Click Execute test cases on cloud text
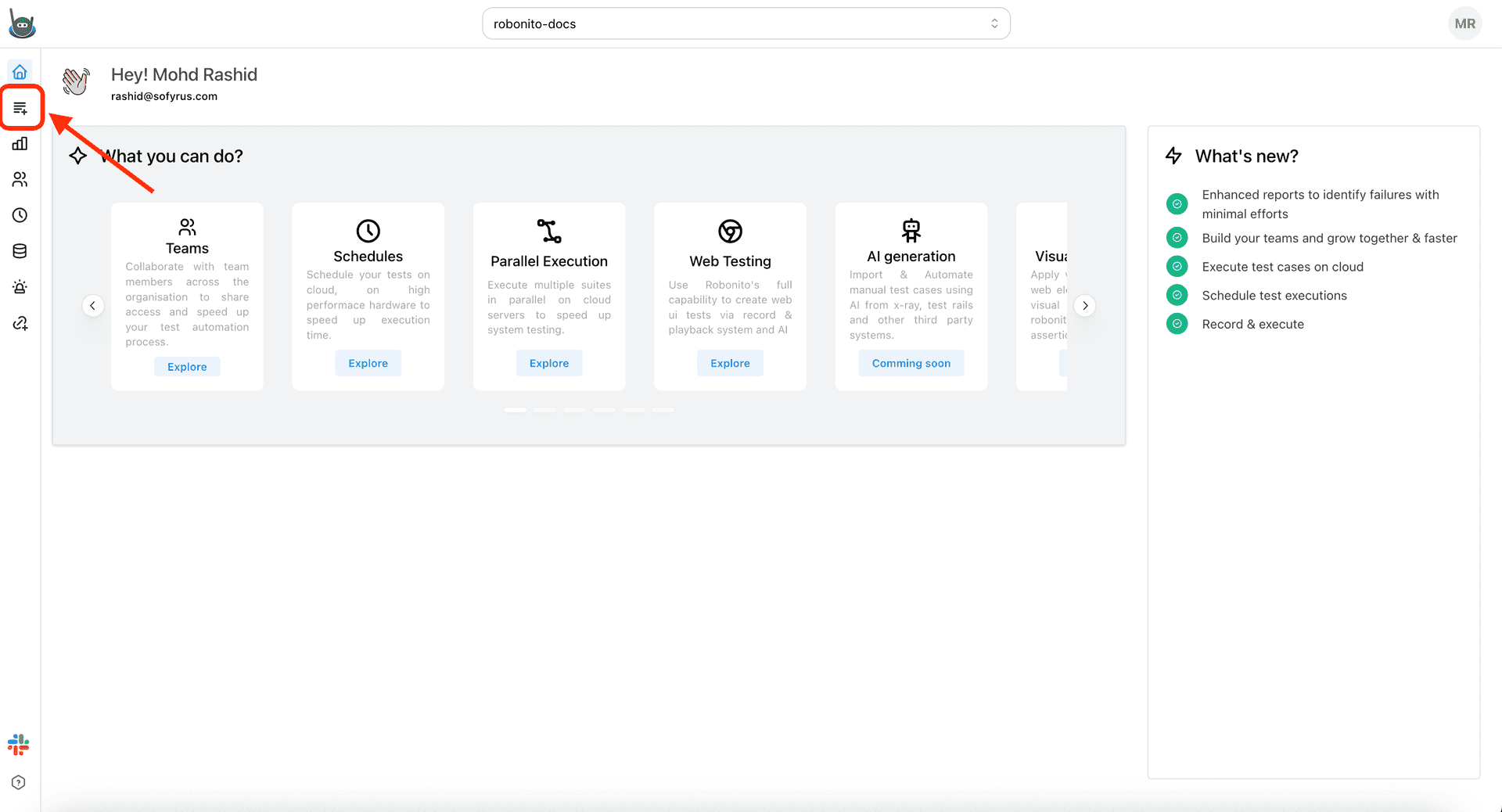1502x812 pixels. (1282, 267)
